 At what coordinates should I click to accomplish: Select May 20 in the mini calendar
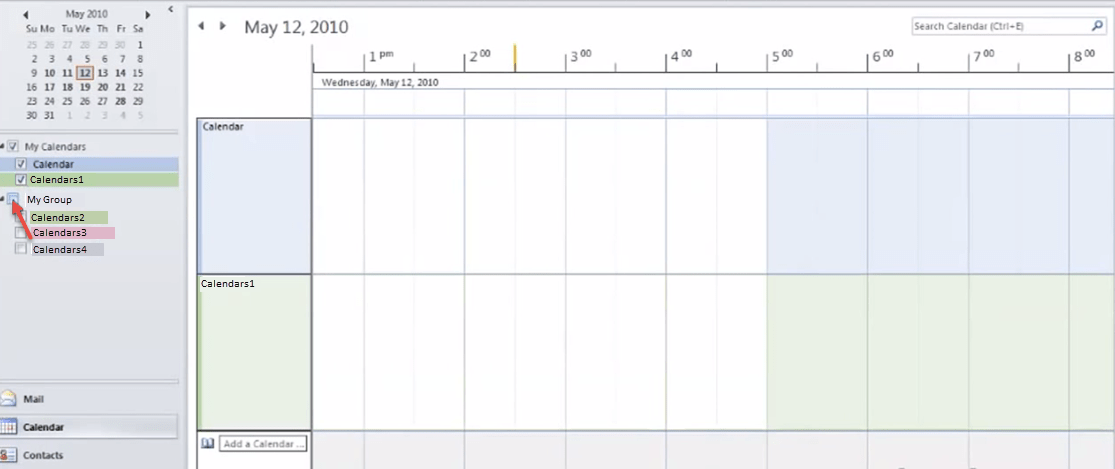(103, 87)
